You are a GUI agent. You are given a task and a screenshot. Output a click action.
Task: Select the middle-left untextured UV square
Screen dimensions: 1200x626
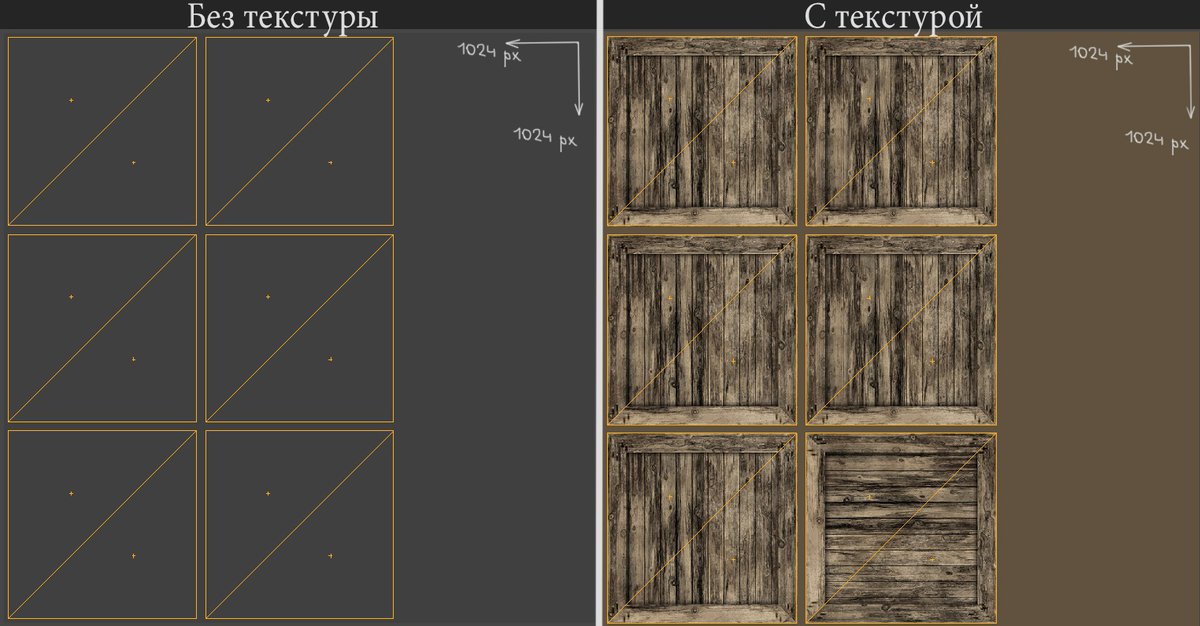(x=102, y=328)
